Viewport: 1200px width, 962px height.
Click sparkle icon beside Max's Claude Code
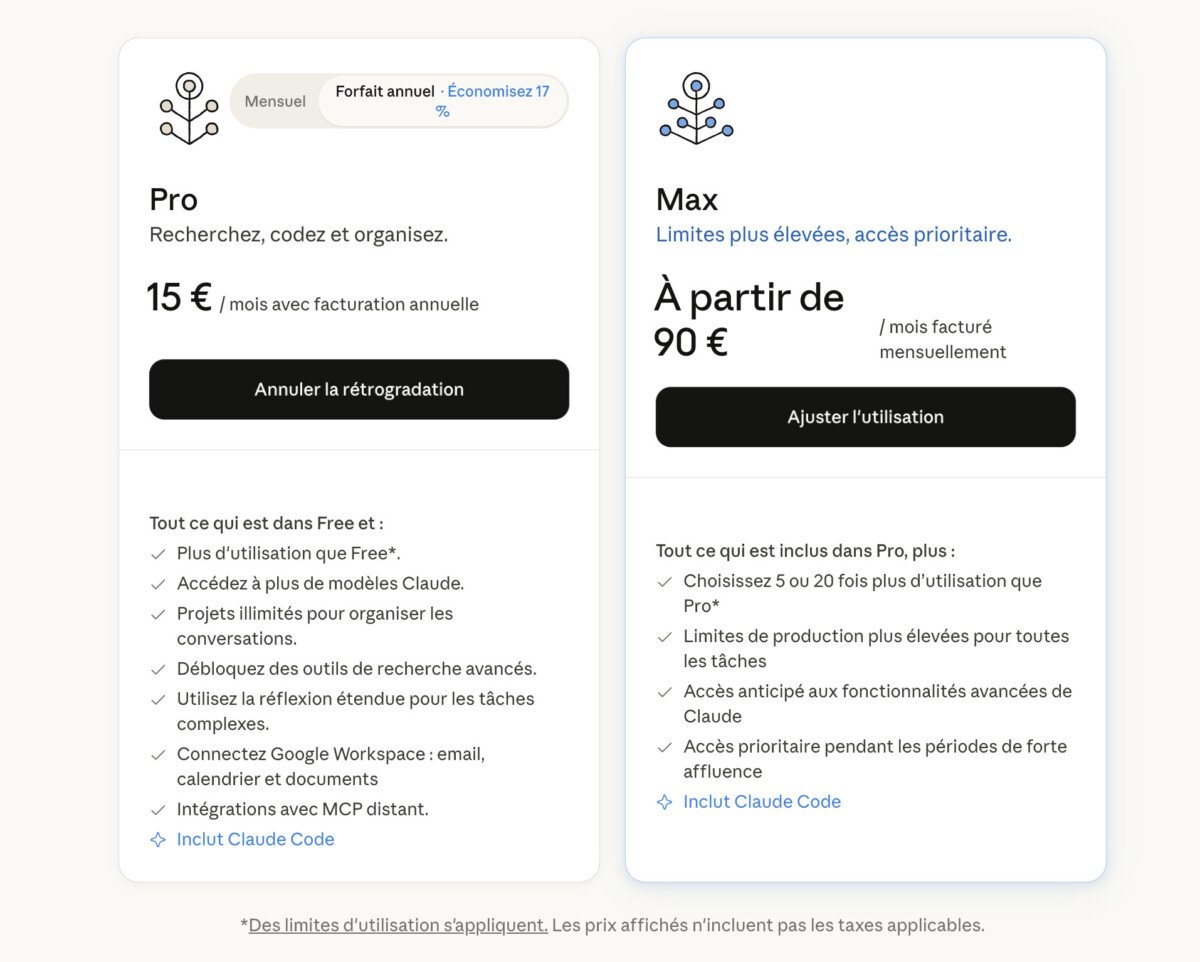[664, 802]
